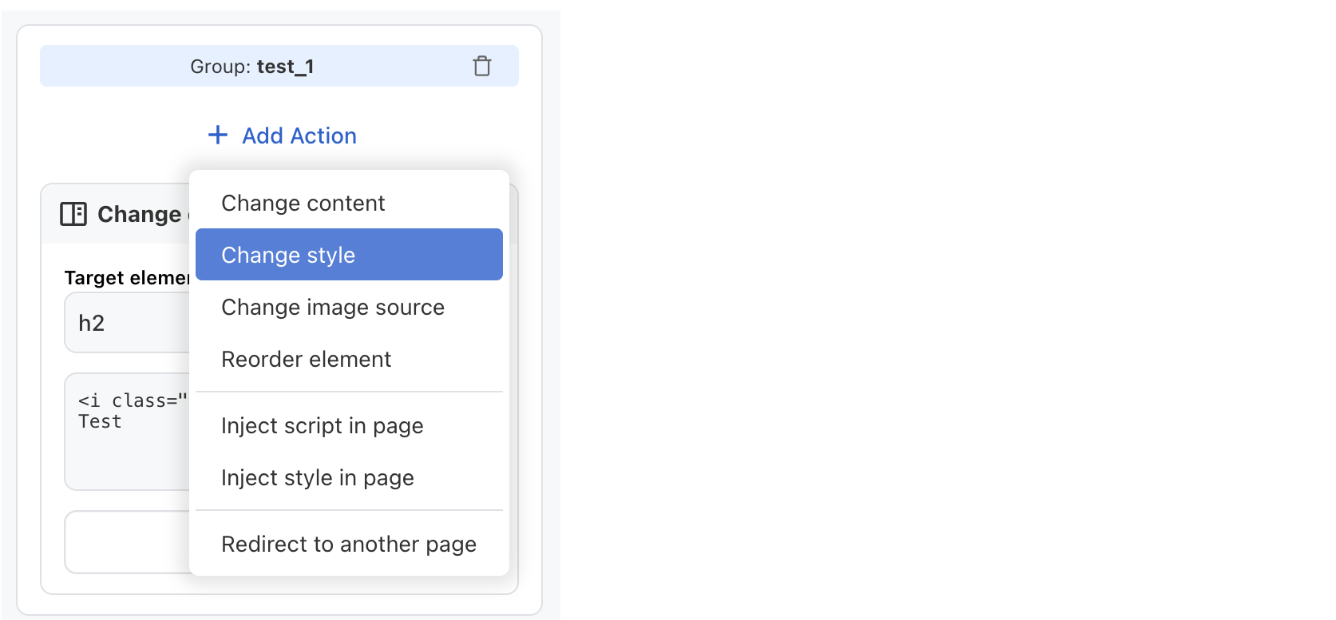Image resolution: width=1336 pixels, height=620 pixels.
Task: Click the empty input at the card bottom
Action: pos(125,541)
